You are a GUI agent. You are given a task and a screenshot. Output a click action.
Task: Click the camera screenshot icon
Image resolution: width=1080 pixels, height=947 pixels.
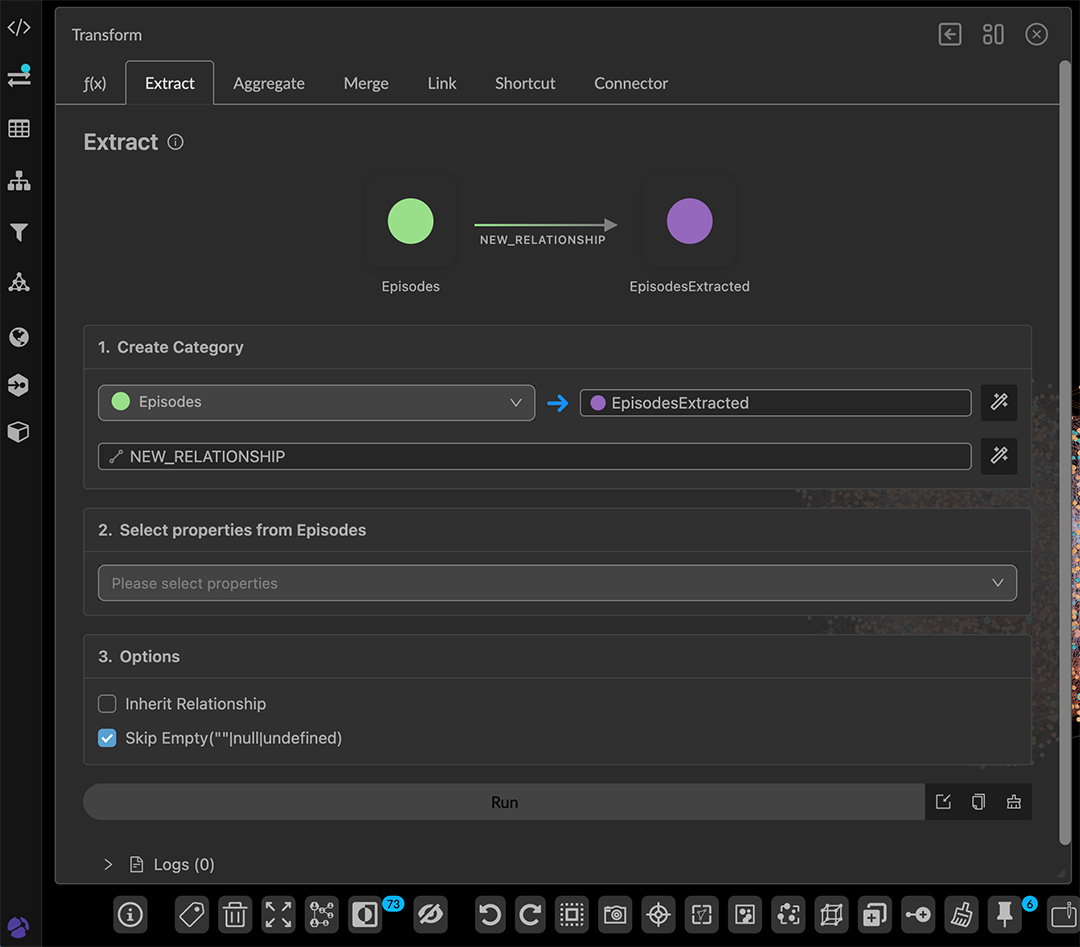click(615, 914)
